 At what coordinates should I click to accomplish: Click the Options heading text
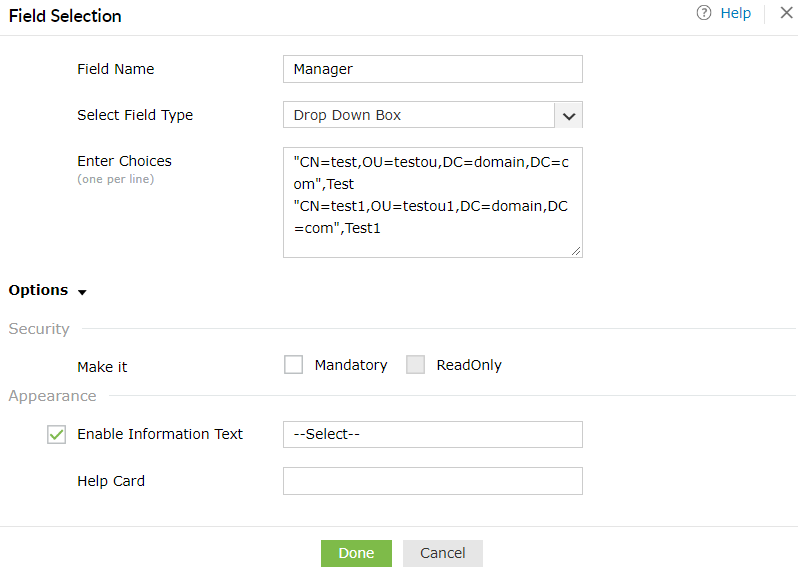tap(38, 290)
